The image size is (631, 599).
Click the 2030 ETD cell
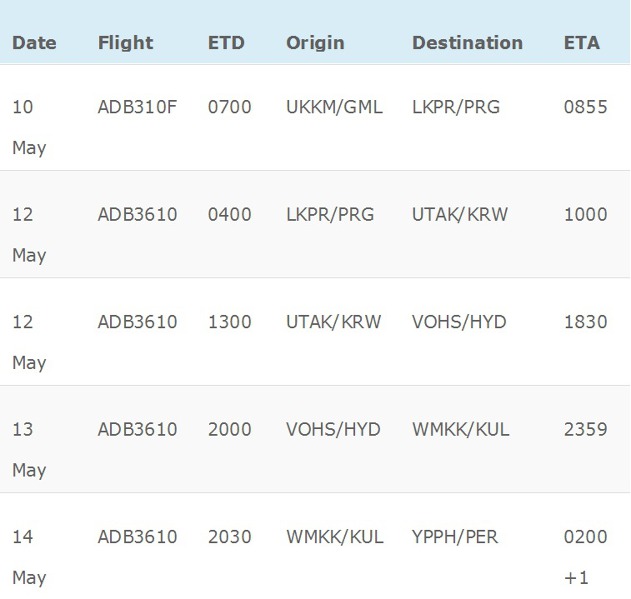tap(230, 537)
